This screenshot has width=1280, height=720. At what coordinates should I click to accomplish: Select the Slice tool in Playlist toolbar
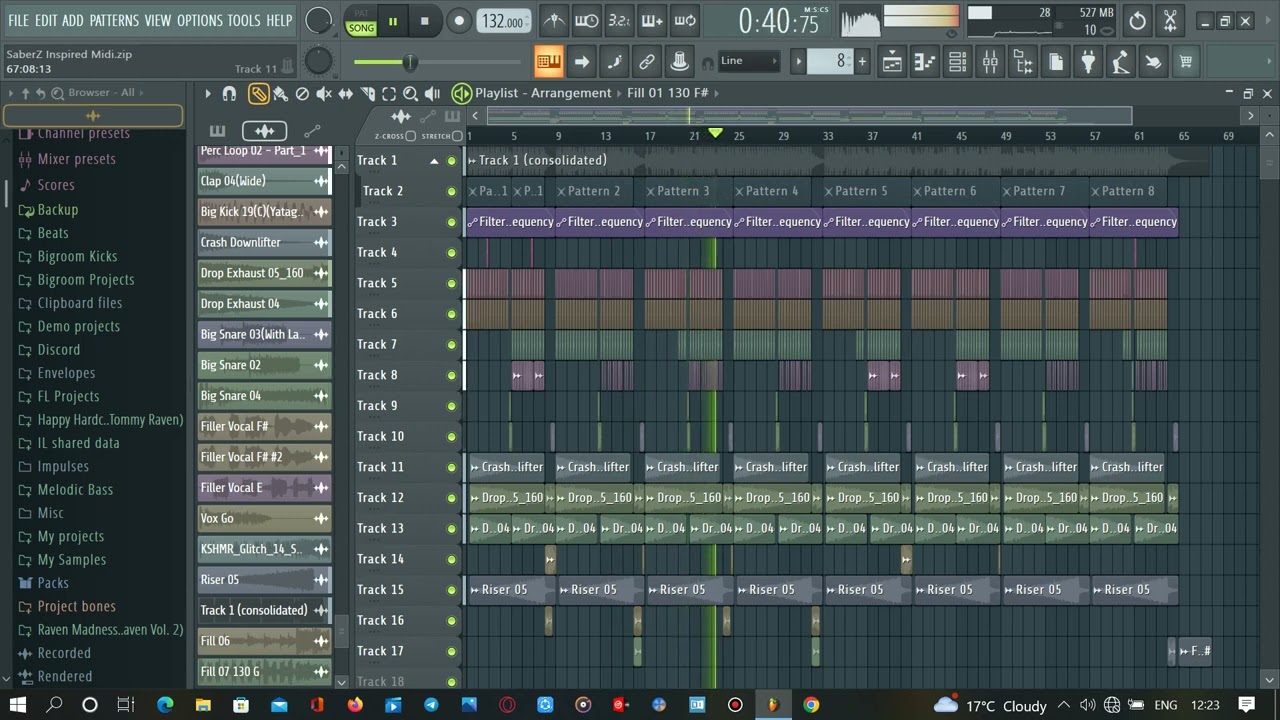click(368, 93)
